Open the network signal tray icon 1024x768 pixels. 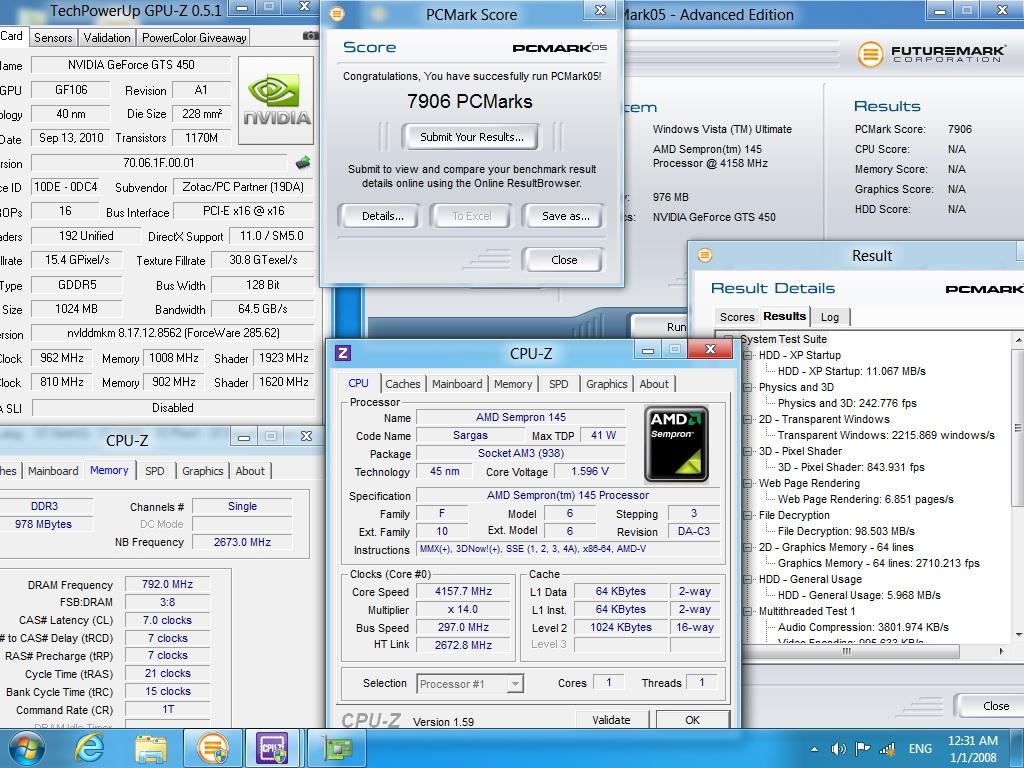coord(887,749)
